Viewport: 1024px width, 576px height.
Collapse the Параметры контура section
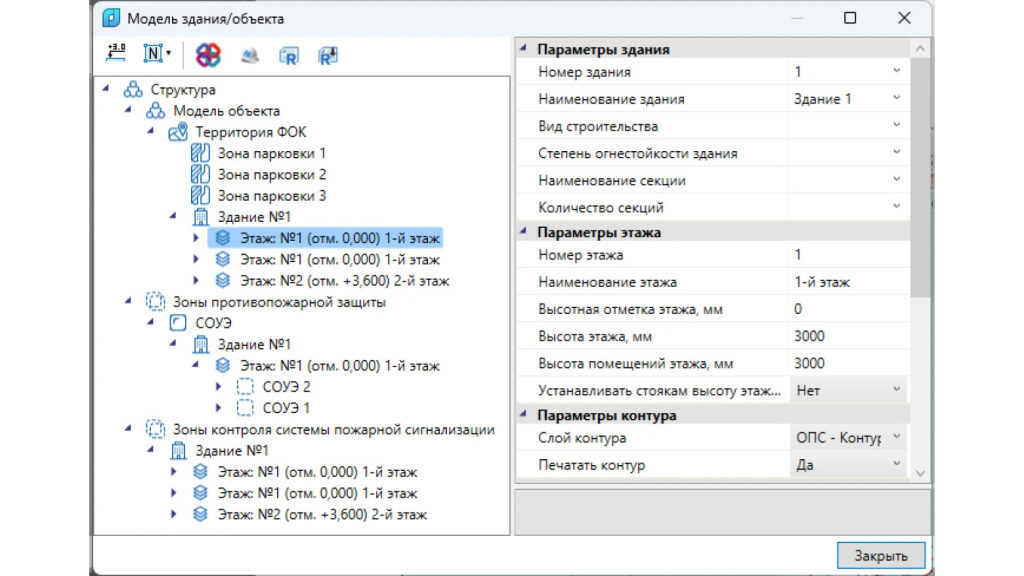click(523, 415)
